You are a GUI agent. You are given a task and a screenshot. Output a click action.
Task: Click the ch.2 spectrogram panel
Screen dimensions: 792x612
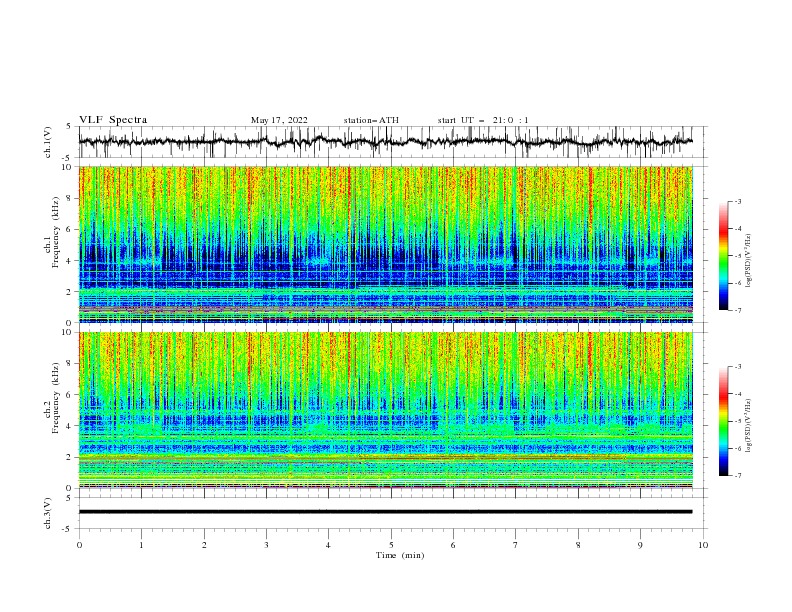[386, 410]
